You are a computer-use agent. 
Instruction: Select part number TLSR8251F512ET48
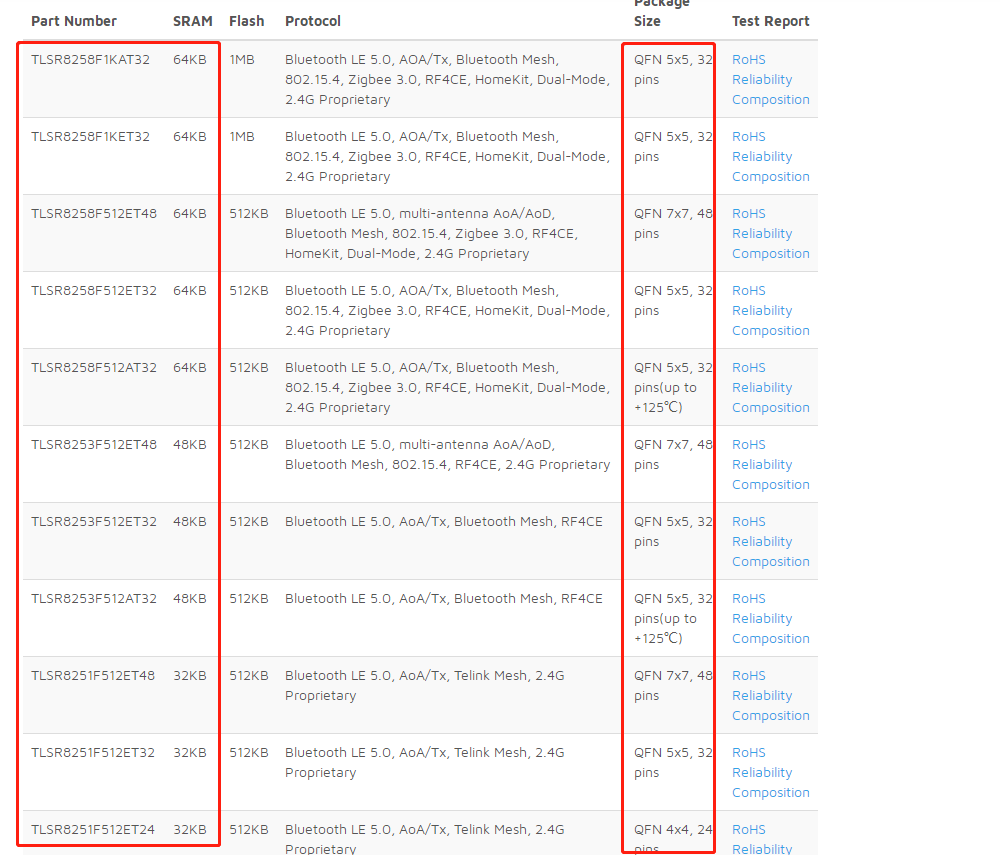[93, 676]
